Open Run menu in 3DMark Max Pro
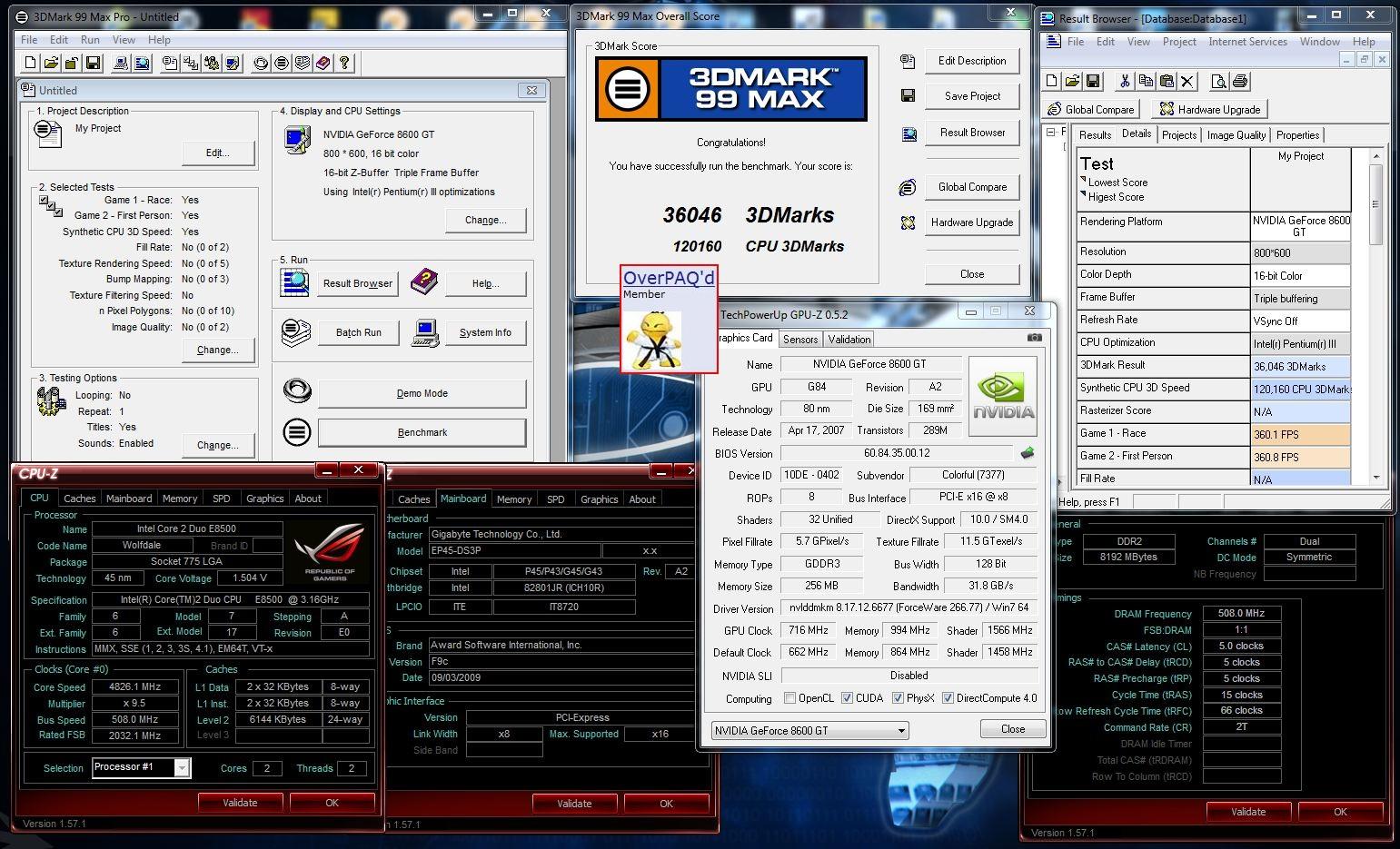 90,40
